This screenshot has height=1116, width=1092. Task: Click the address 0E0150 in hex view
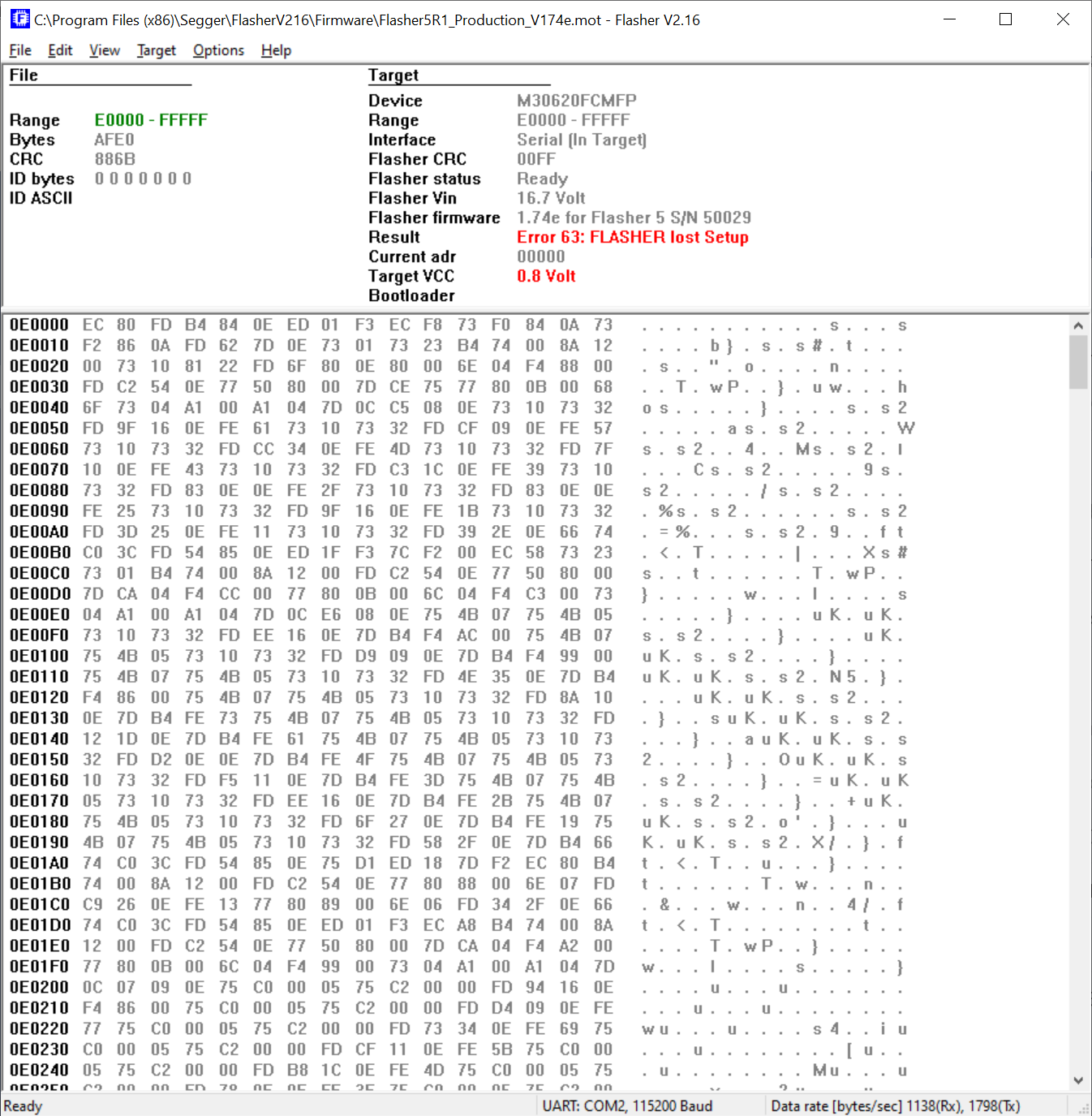(x=39, y=760)
